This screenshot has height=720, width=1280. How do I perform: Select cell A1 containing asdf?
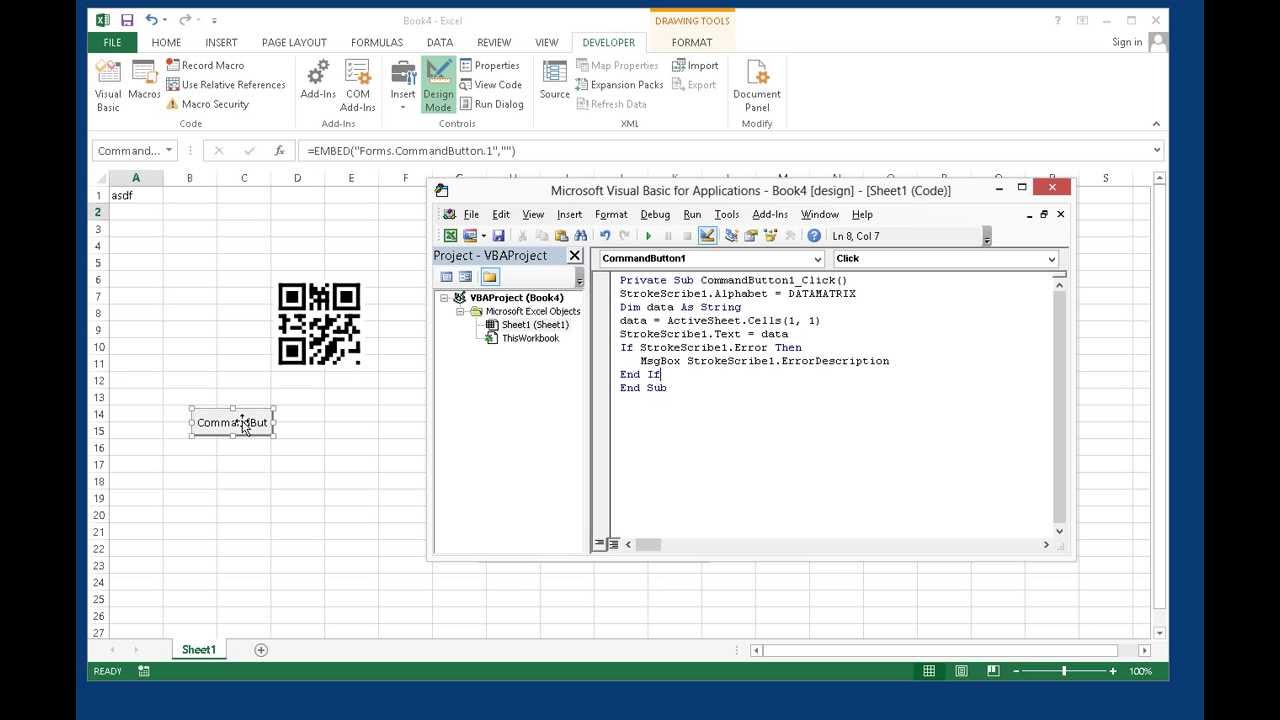click(x=136, y=195)
